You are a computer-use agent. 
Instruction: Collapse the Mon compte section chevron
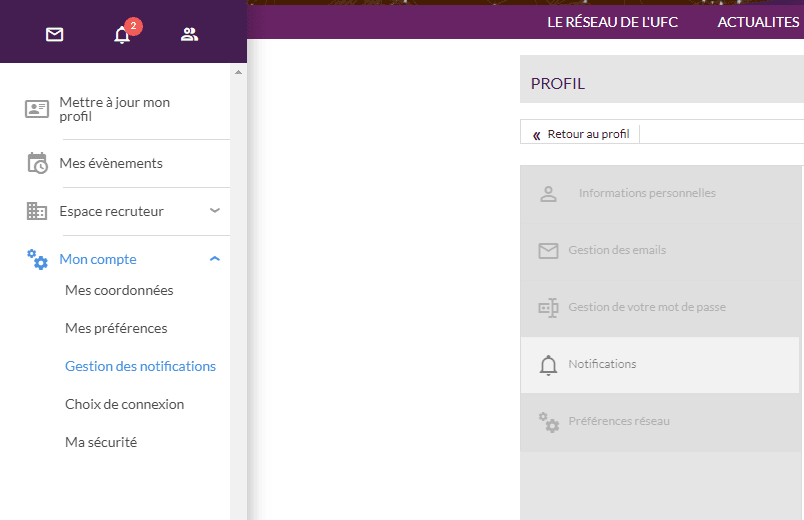pos(215,259)
